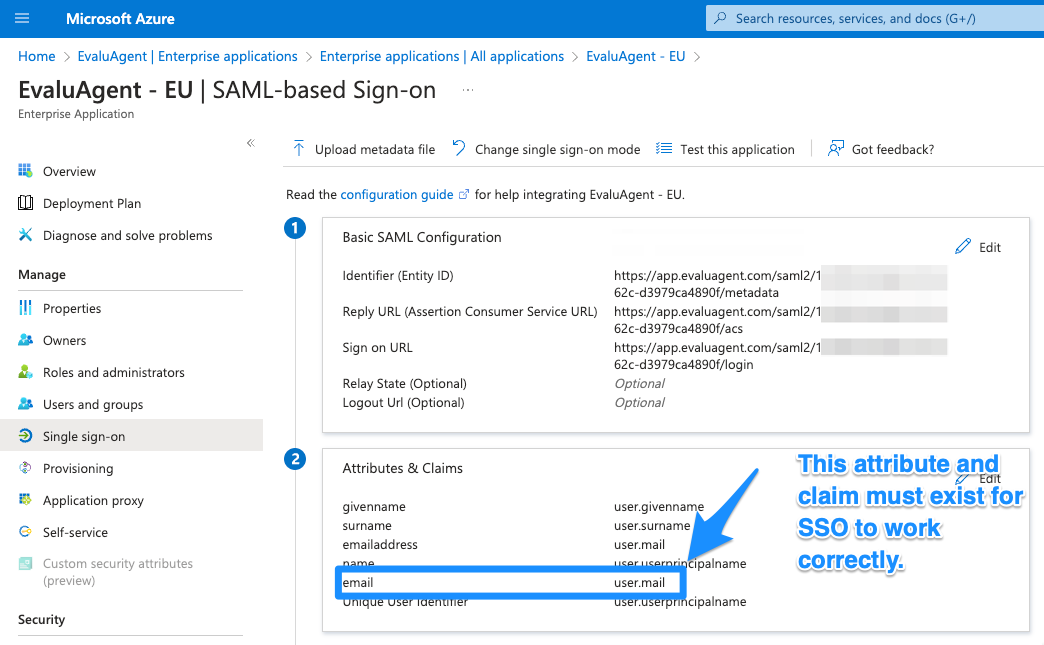Click the Security section header in sidebar
Viewport: 1044px width, 645px height.
(x=41, y=620)
